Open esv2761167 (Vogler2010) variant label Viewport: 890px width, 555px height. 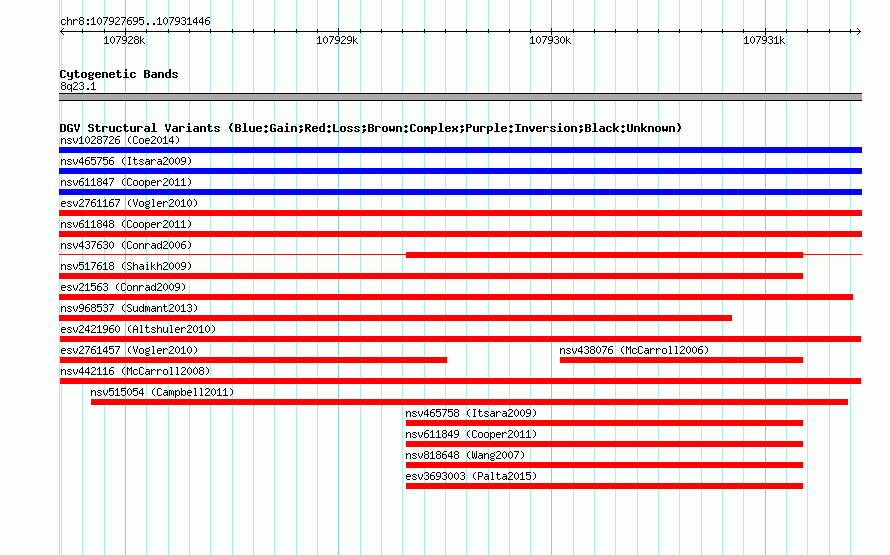(129, 203)
